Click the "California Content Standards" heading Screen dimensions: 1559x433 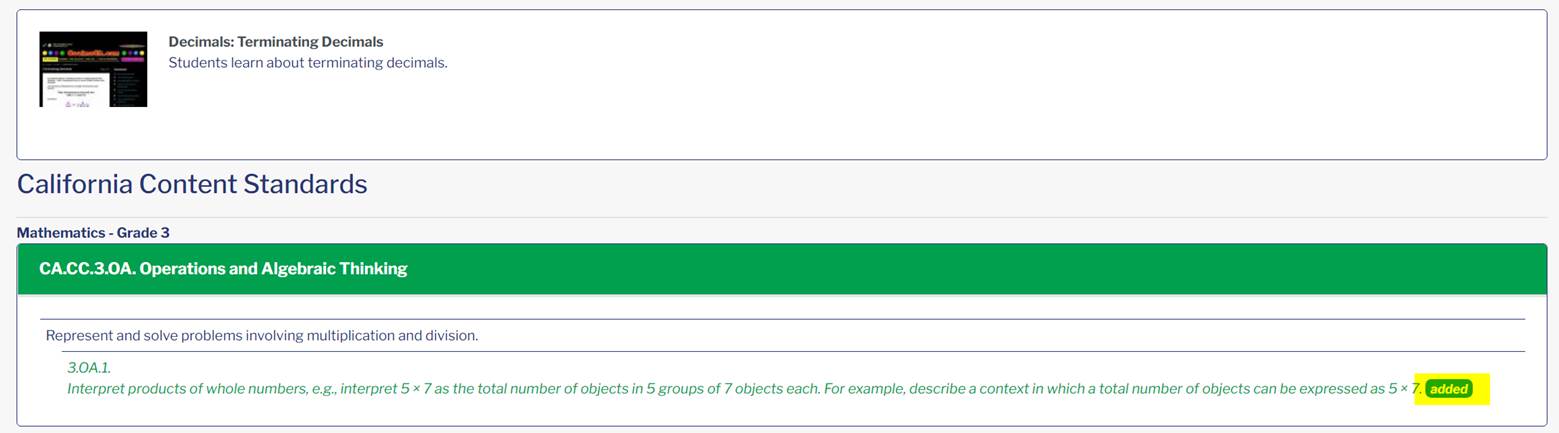coord(192,184)
